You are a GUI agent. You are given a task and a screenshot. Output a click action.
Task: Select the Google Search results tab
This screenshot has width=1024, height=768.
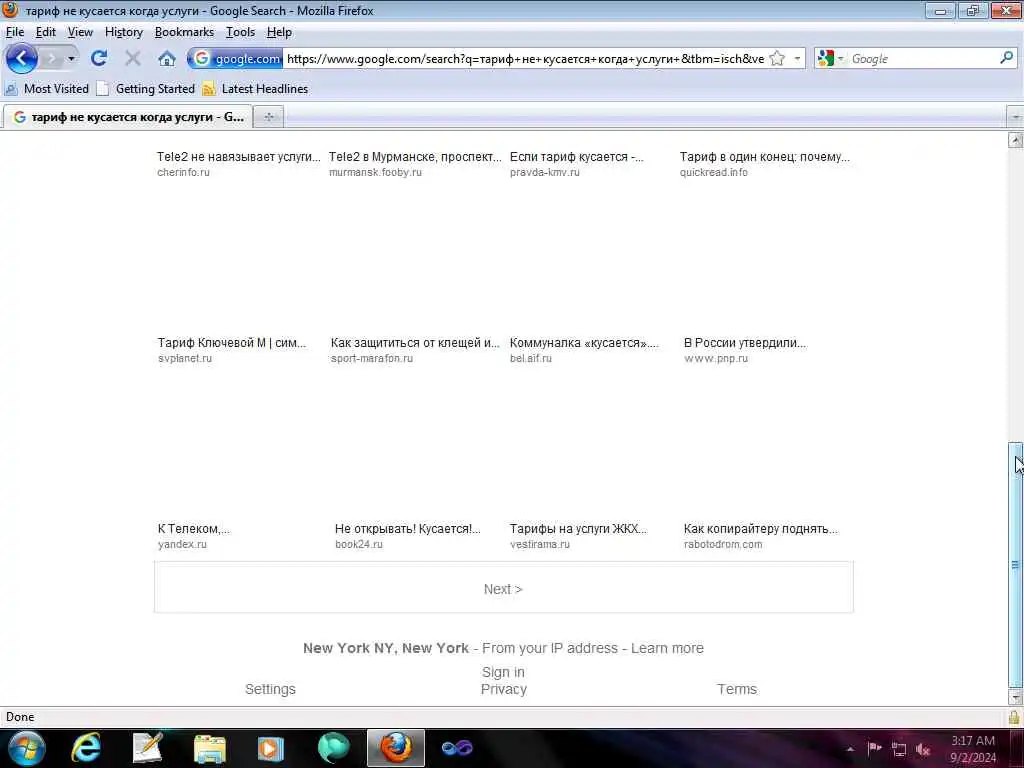click(128, 117)
